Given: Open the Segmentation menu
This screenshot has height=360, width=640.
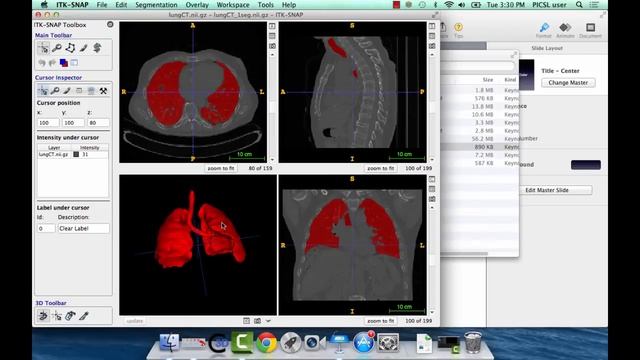Looking at the screenshot, I should pos(156,5).
